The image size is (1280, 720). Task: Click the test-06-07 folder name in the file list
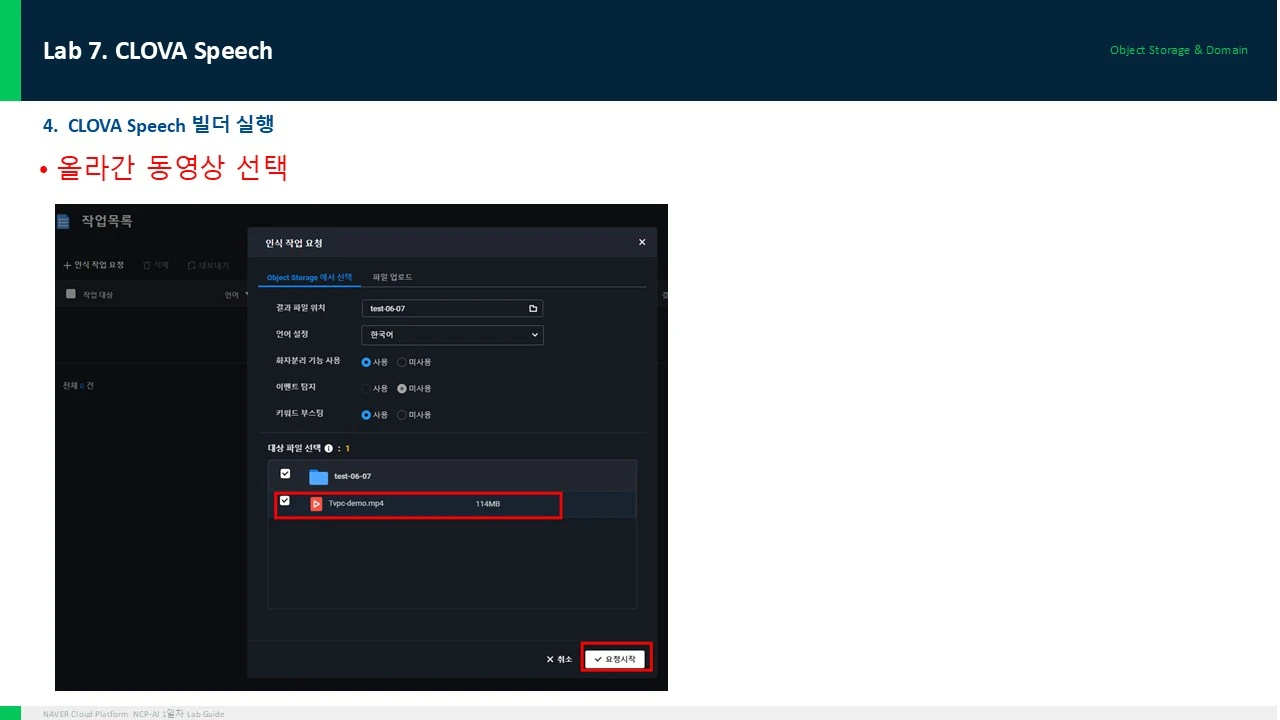coord(353,476)
